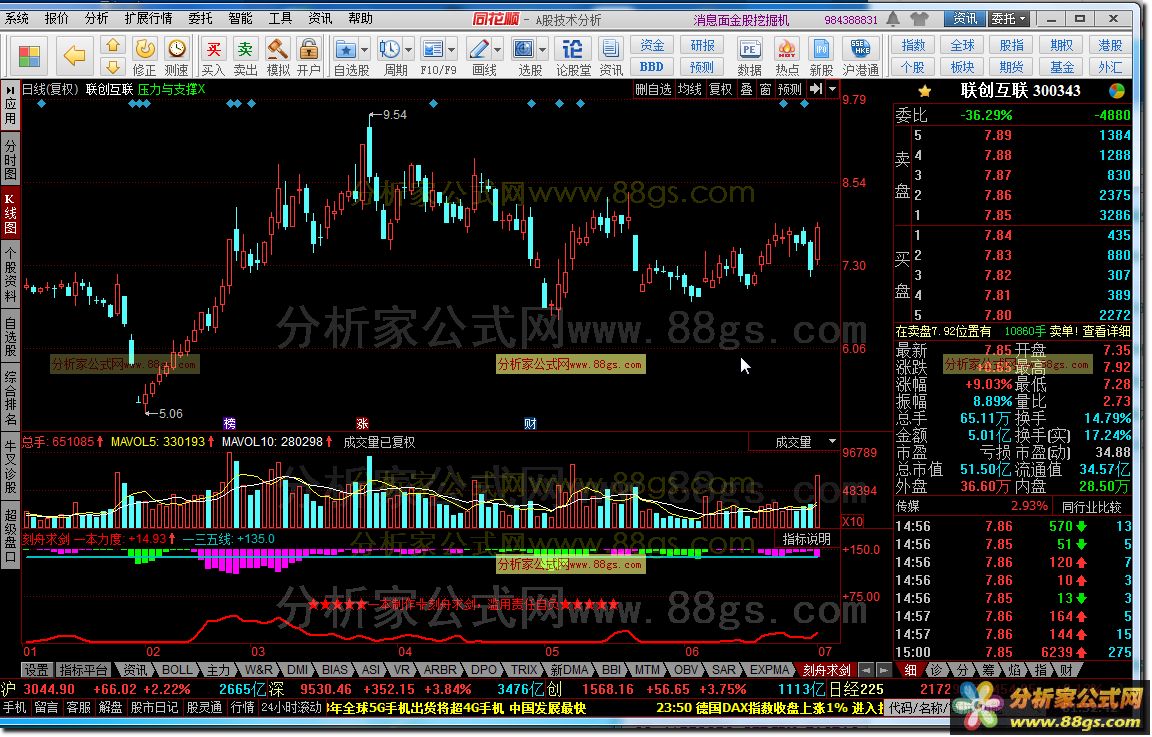
Task: Open the 报价 menu
Action: pyautogui.click(x=57, y=18)
